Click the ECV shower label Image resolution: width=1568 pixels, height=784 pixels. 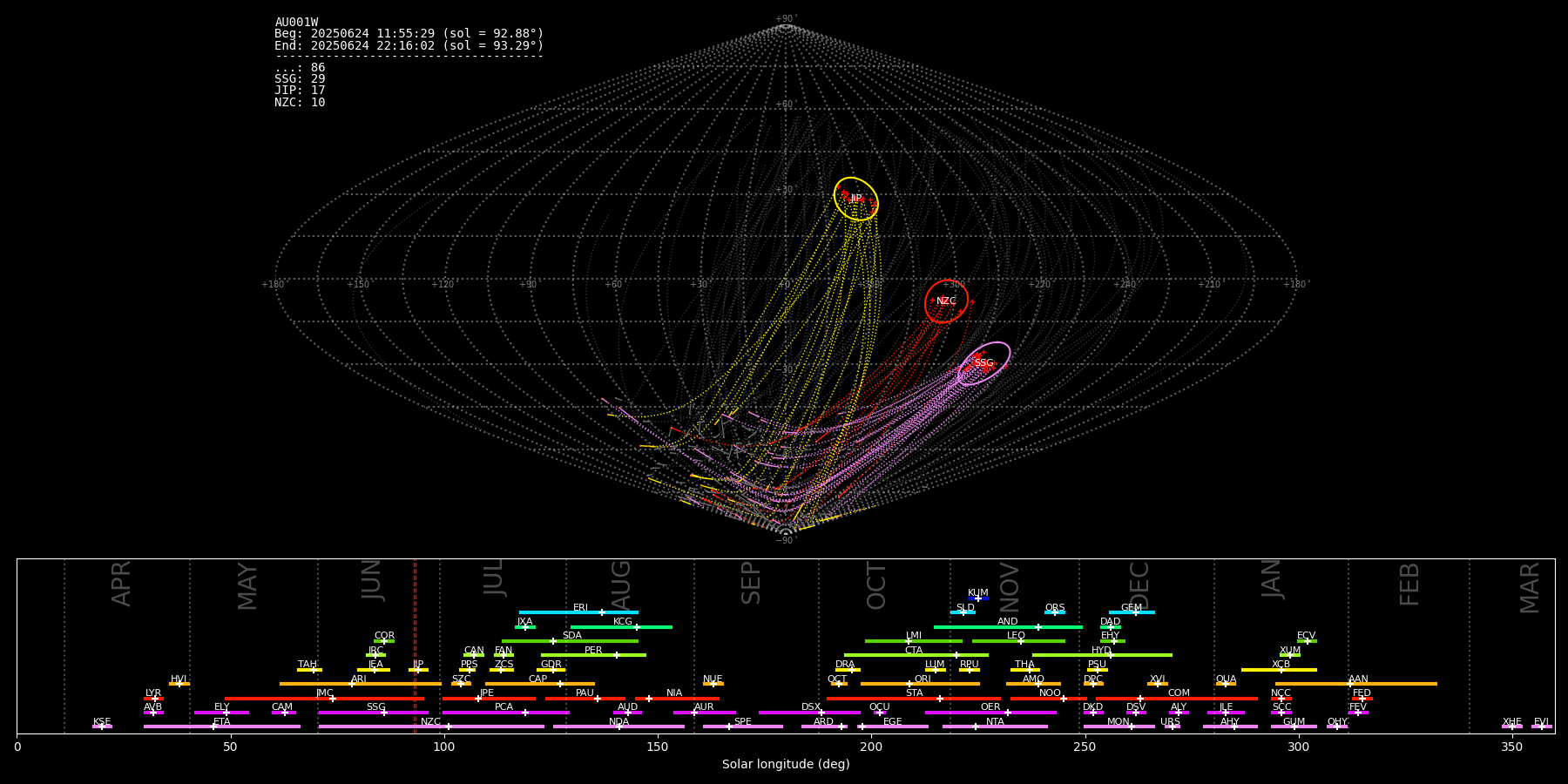click(1307, 636)
